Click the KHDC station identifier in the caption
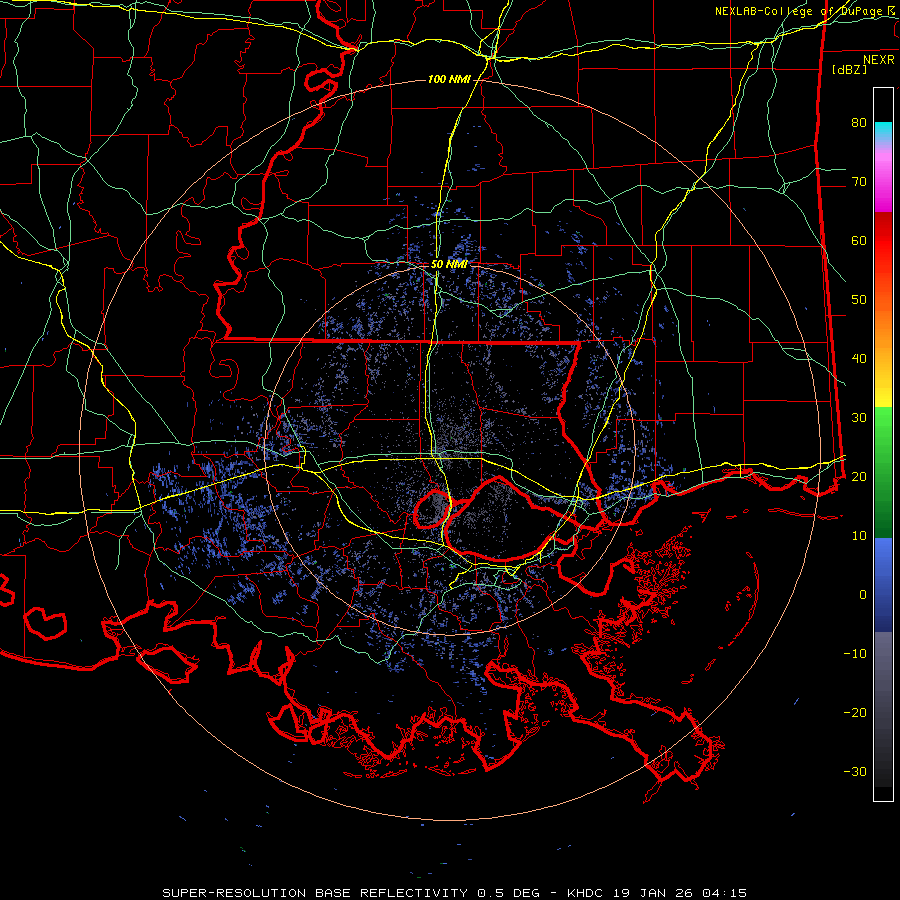 coord(585,893)
